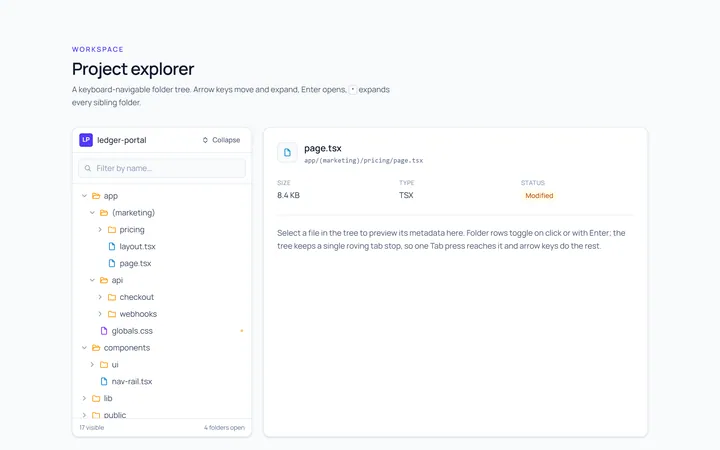Click the WORKSPACE label above the heading
This screenshot has width=720, height=450.
tap(98, 49)
